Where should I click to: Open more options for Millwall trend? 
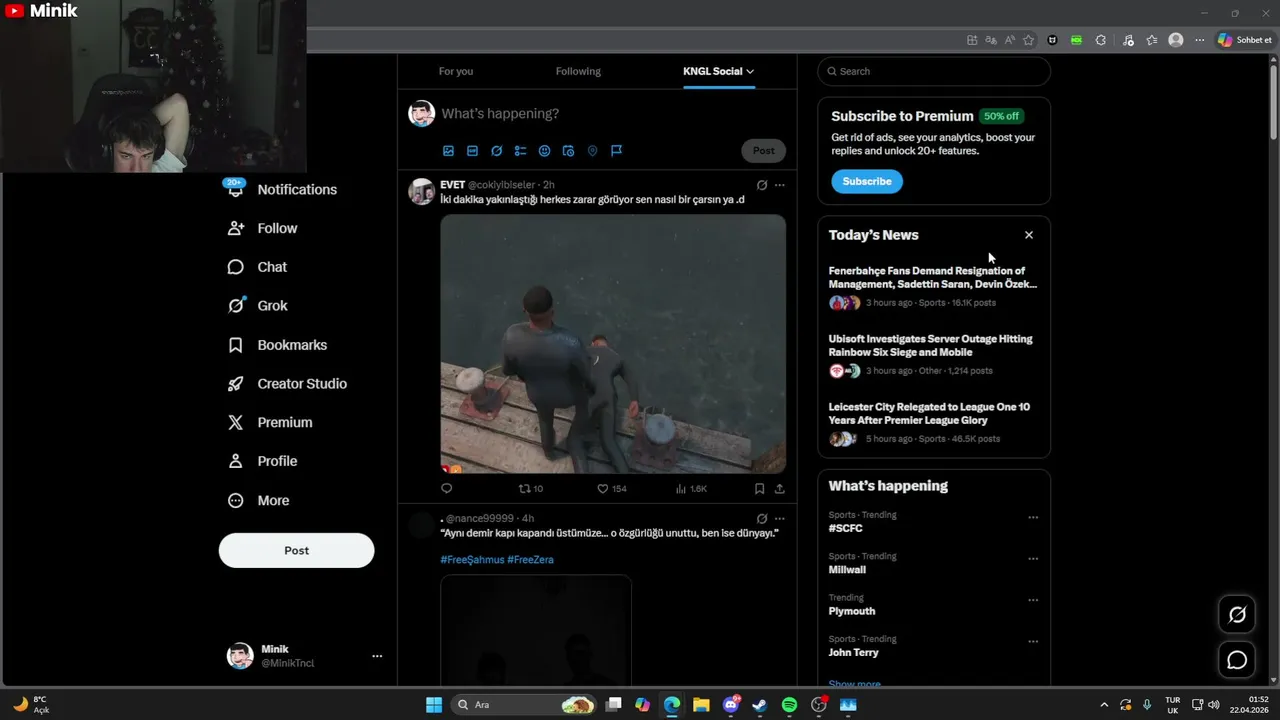(1033, 559)
